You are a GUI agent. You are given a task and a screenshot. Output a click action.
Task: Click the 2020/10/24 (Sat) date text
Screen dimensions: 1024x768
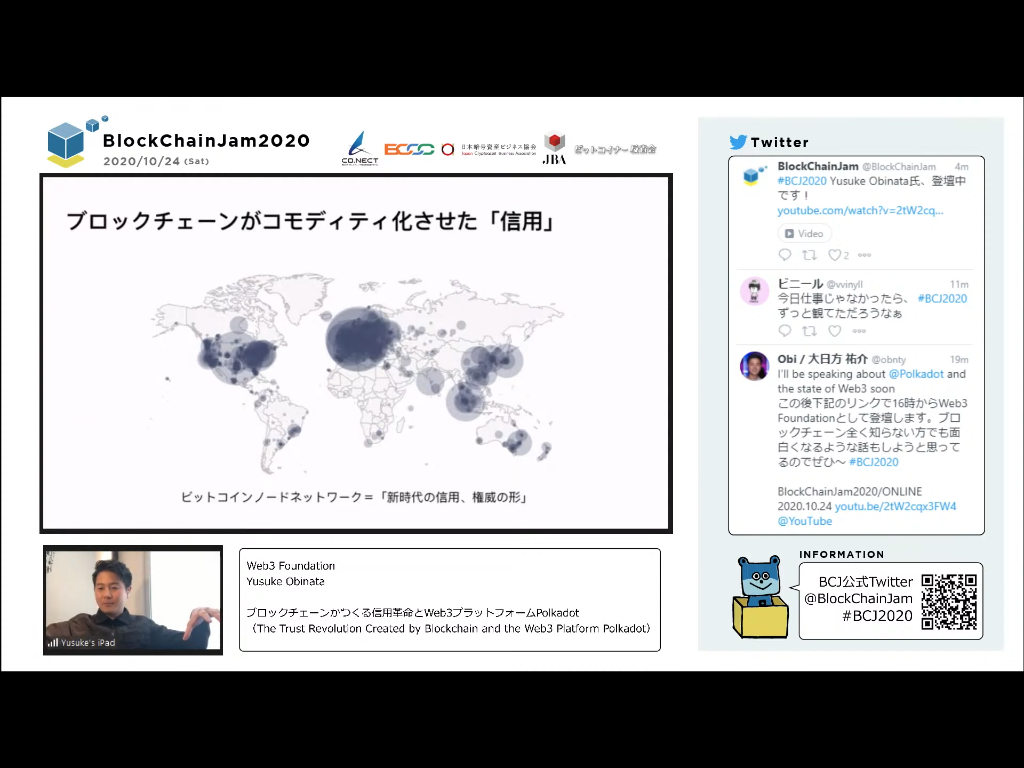[156, 161]
